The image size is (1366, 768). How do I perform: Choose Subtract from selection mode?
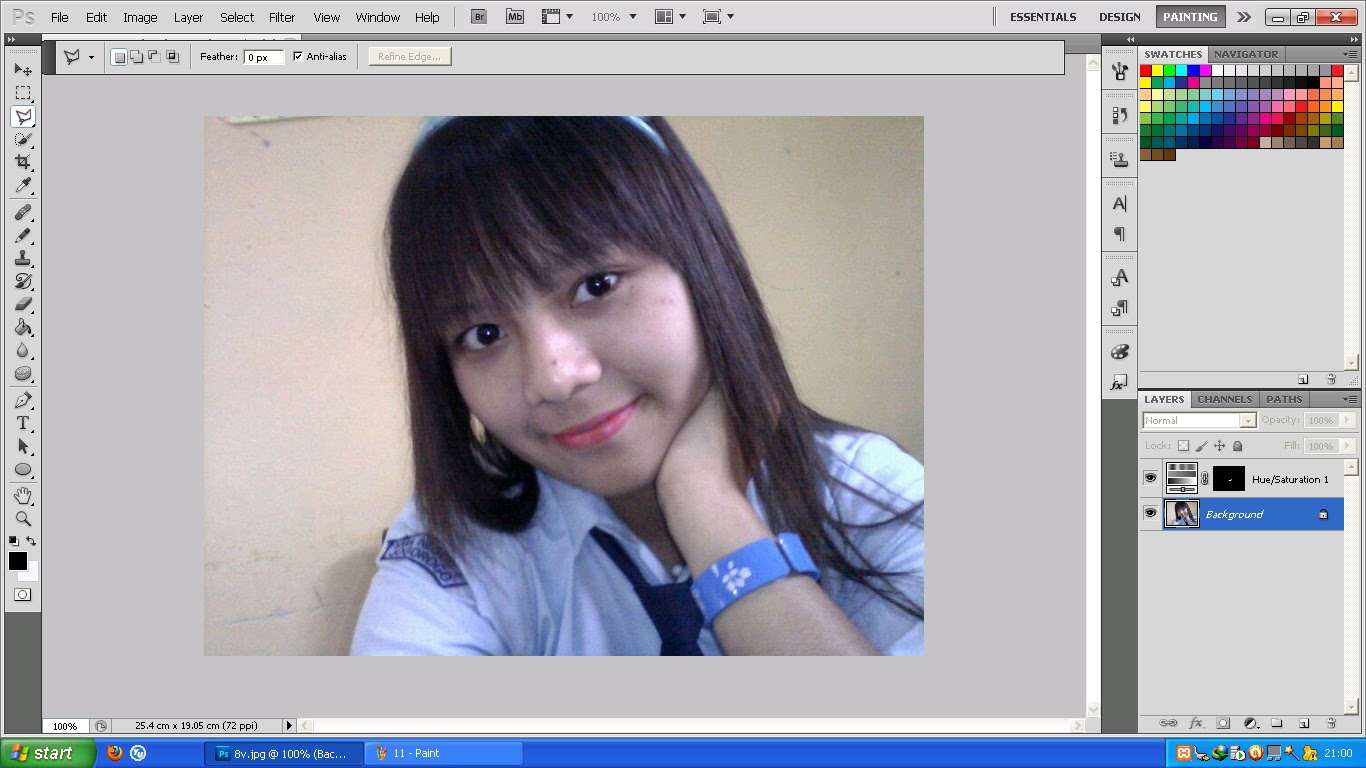(154, 57)
